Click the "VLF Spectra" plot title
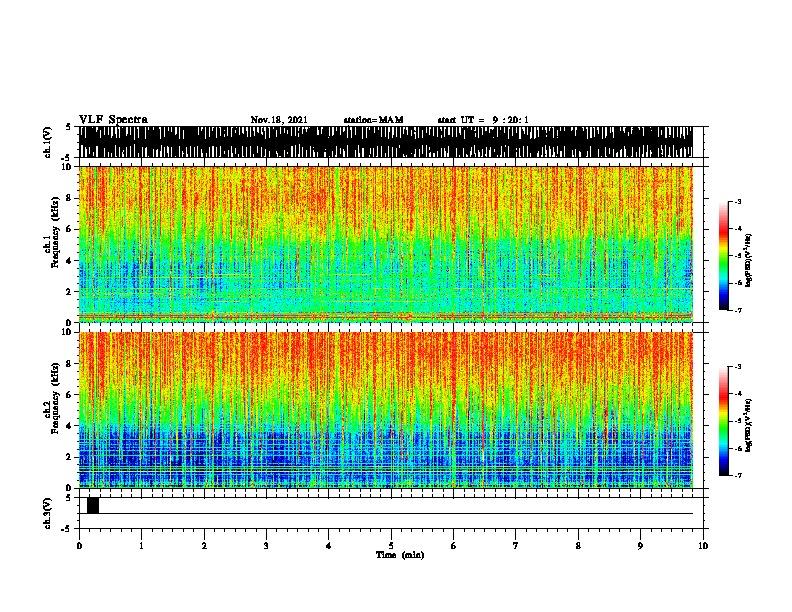Screen dimensions: 792x612 (x=113, y=120)
